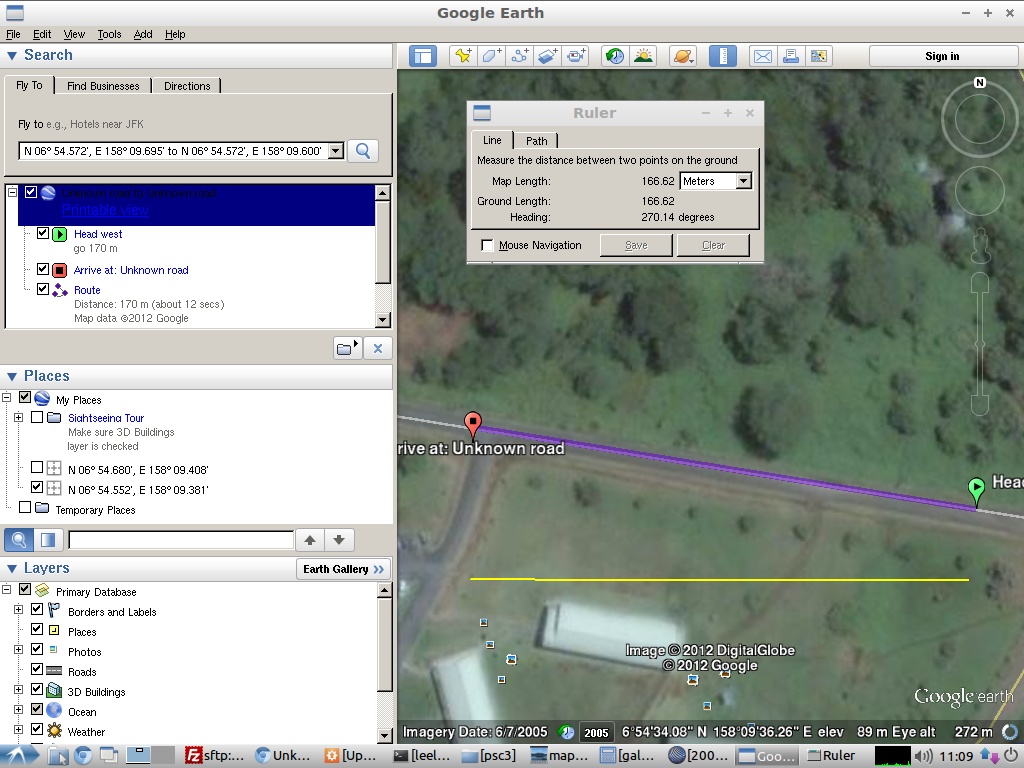Screen dimensions: 1024x768
Task: Click the north N compass marker
Action: pyautogui.click(x=980, y=82)
